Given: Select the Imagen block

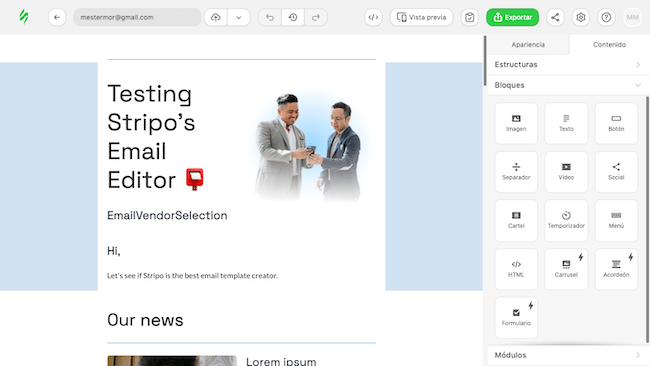Looking at the screenshot, I should point(516,123).
